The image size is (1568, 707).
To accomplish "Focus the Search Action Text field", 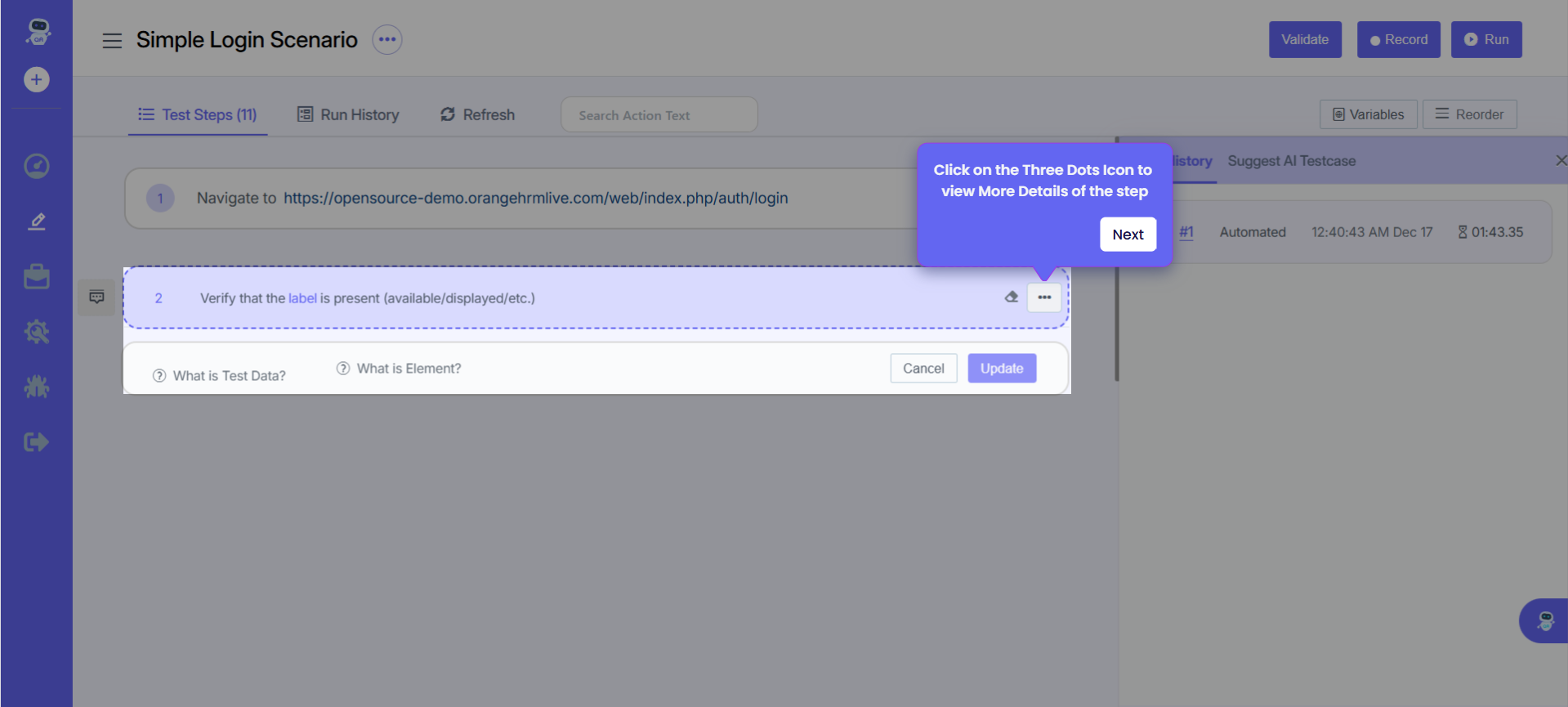I will 659,115.
